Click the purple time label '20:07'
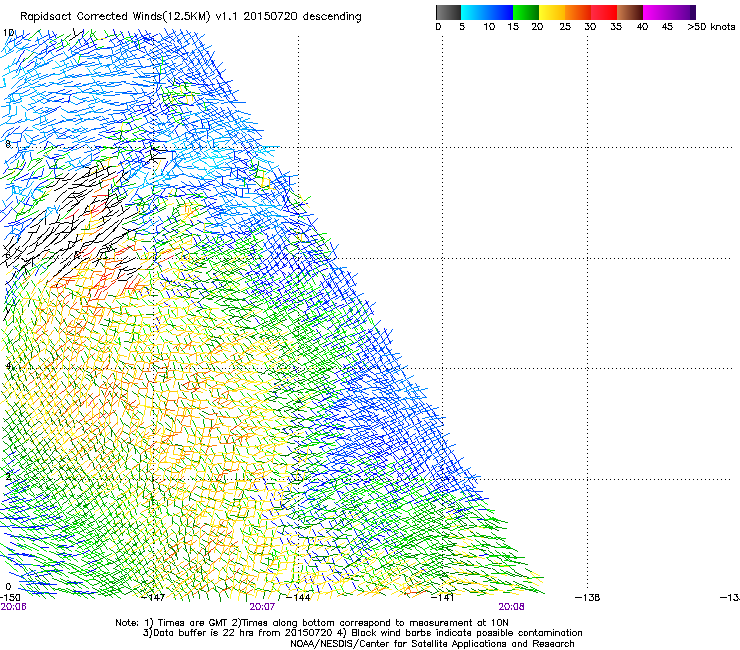Screen dimensions: 740x650 (262, 607)
